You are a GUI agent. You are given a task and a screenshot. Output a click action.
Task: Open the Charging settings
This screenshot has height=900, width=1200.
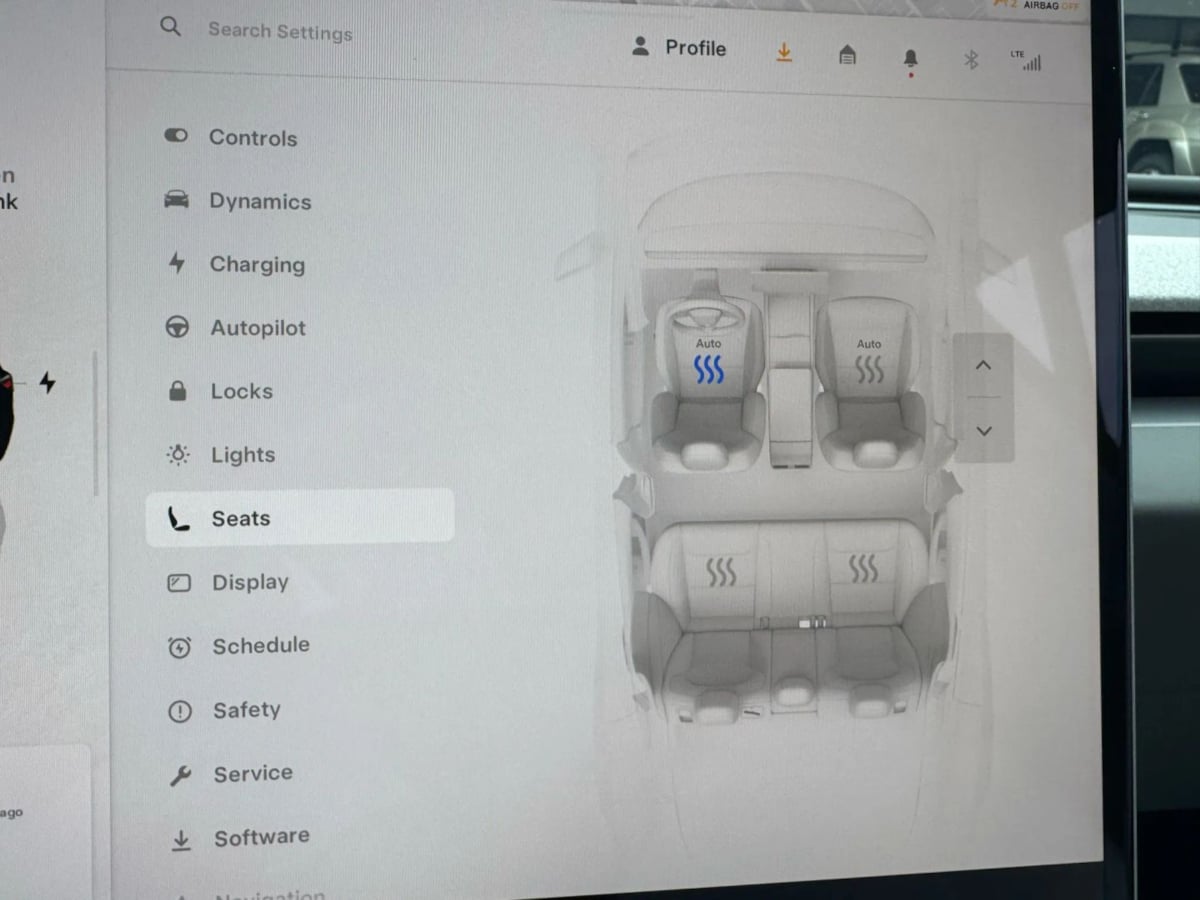point(256,265)
